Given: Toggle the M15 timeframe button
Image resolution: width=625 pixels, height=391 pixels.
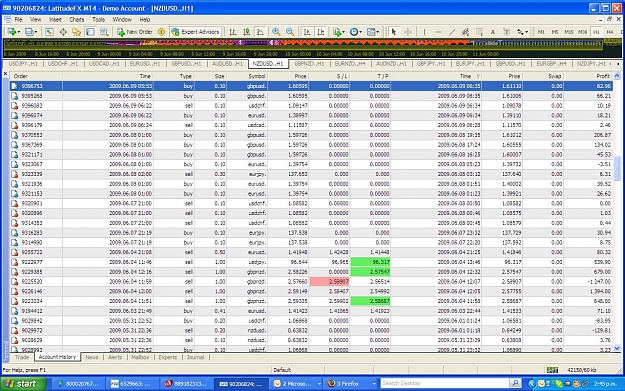Looking at the screenshot, I should 569,32.
